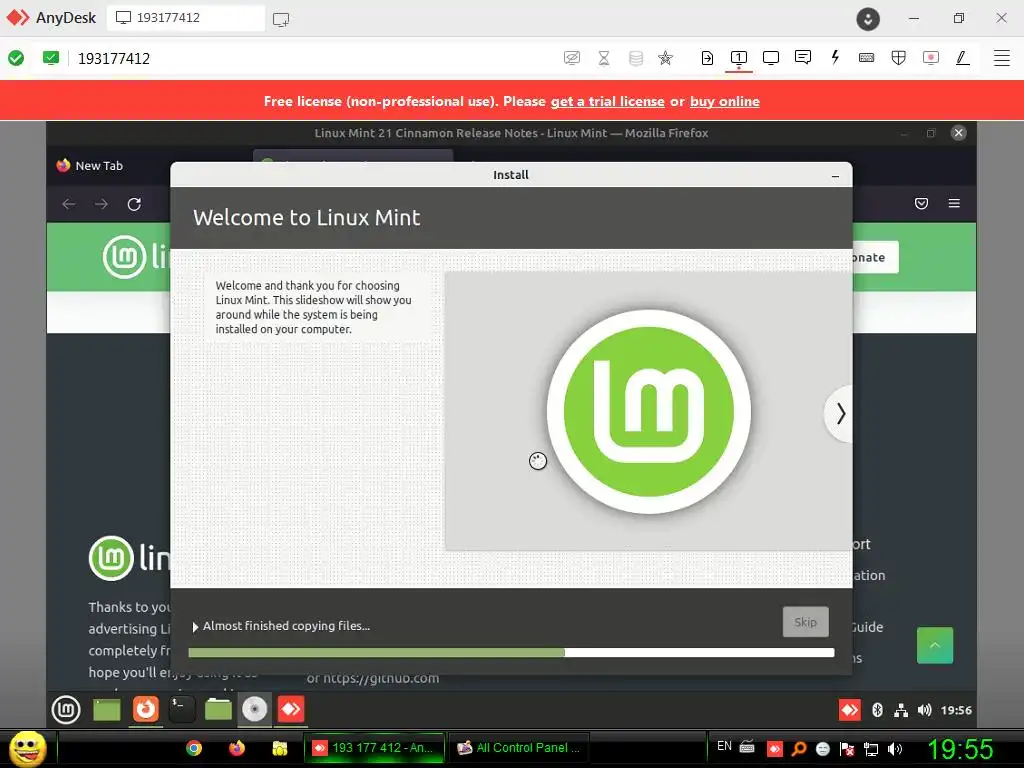Screen dimensions: 1024x768
Task: Select remote monitor 1 icon
Action: coord(739,58)
